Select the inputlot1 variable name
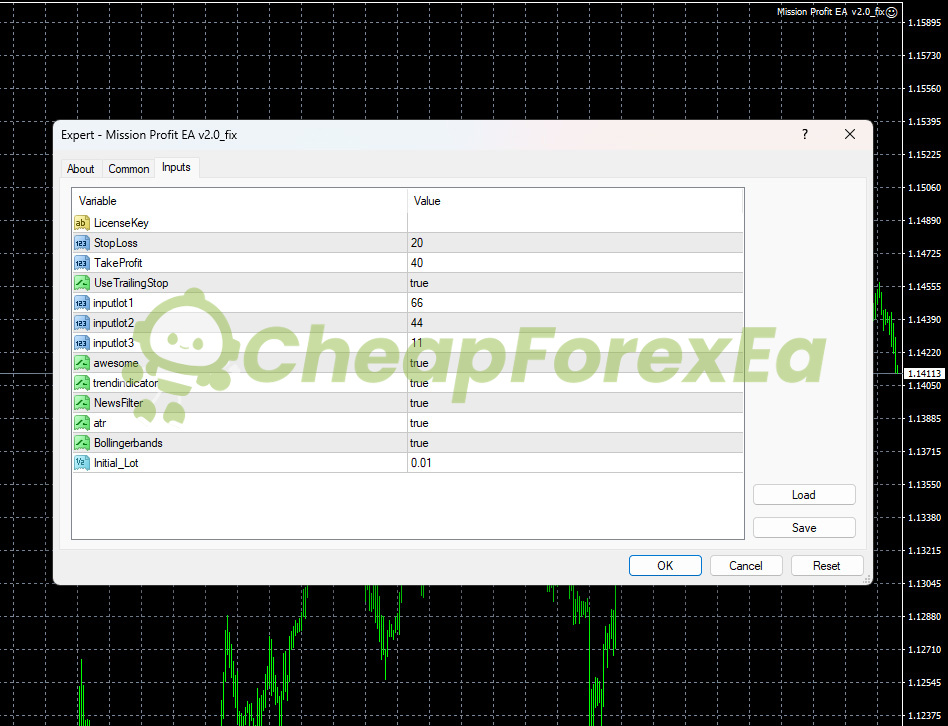 pyautogui.click(x=113, y=303)
